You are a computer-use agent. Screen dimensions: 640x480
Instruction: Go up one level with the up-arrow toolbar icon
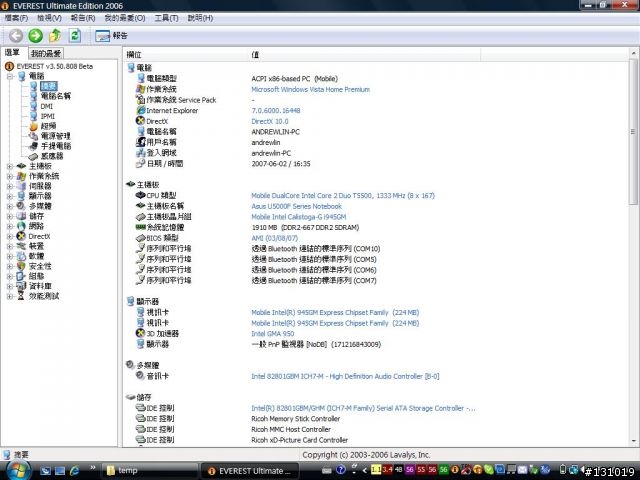[x=55, y=36]
